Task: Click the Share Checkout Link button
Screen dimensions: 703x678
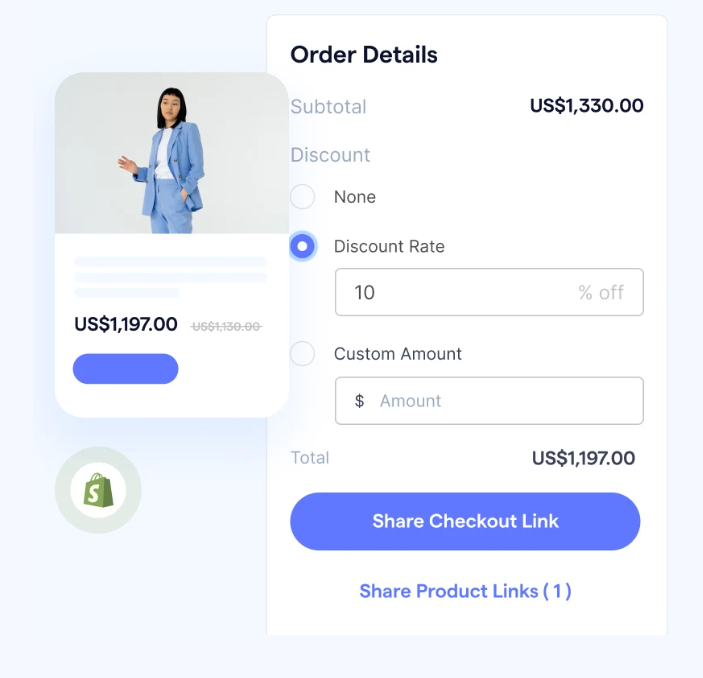Action: (465, 521)
